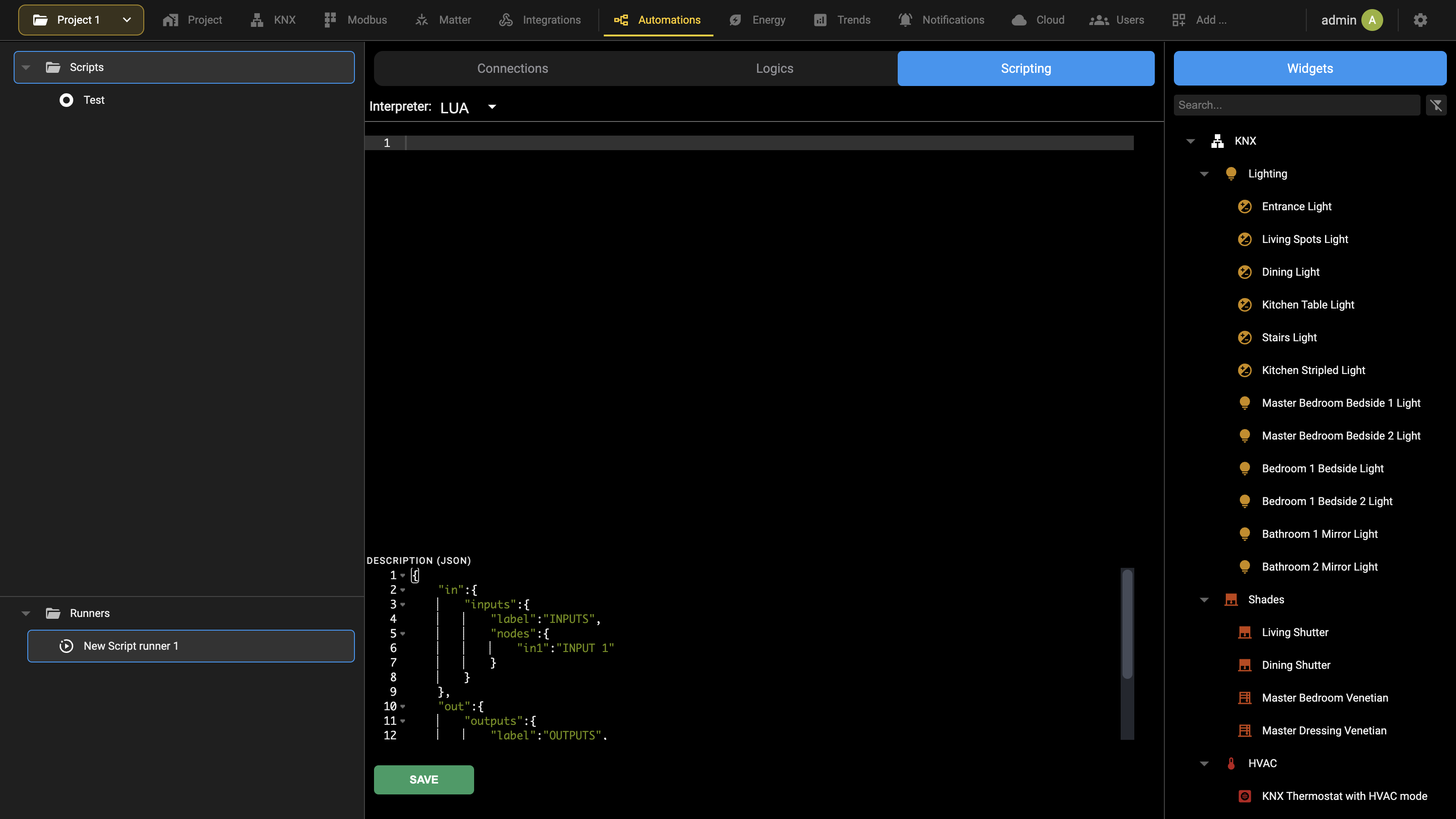Click the Runners folder icon

[x=53, y=613]
